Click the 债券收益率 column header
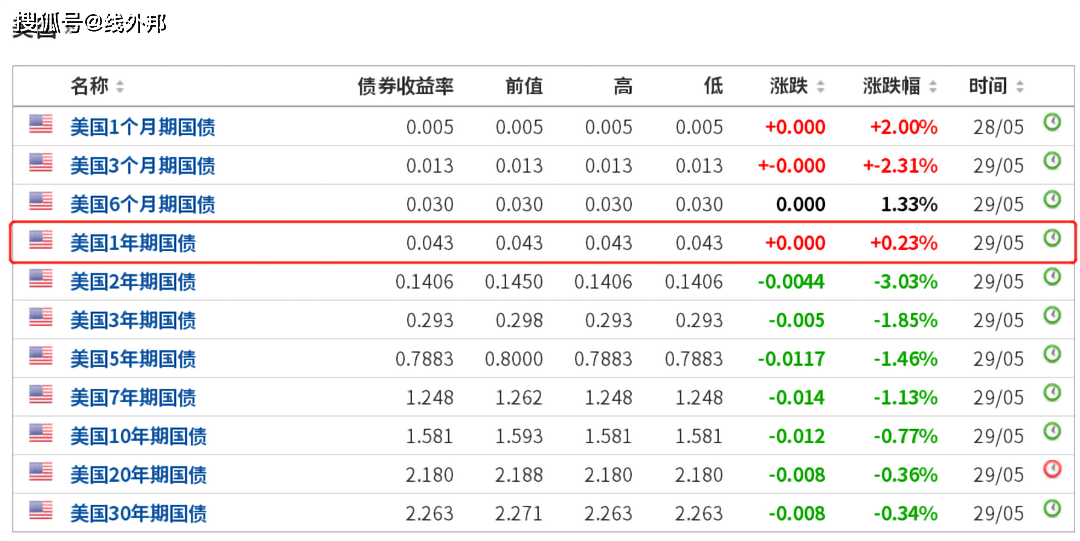The height and width of the screenshot is (541, 1080). pyautogui.click(x=405, y=86)
